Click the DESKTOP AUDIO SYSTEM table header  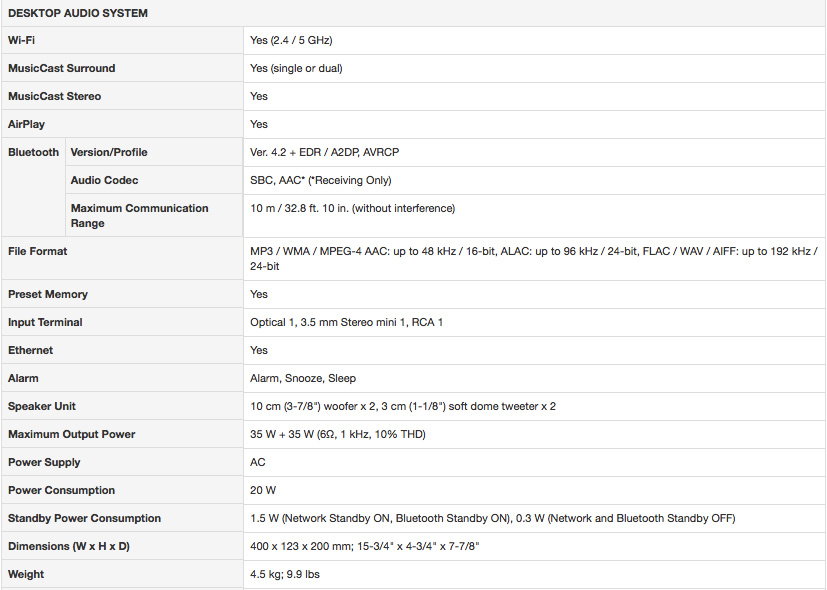78,13
